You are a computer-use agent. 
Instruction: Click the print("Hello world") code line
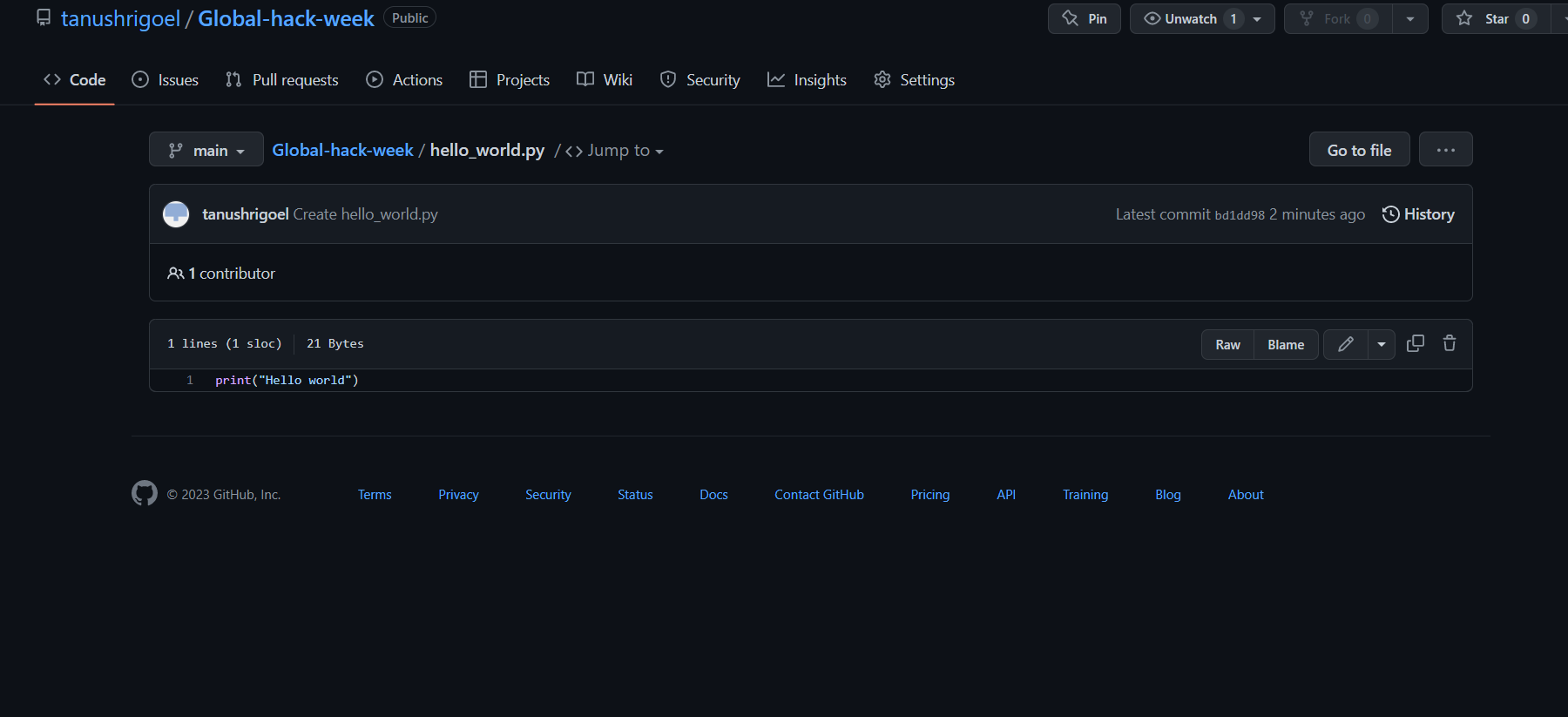pos(287,380)
